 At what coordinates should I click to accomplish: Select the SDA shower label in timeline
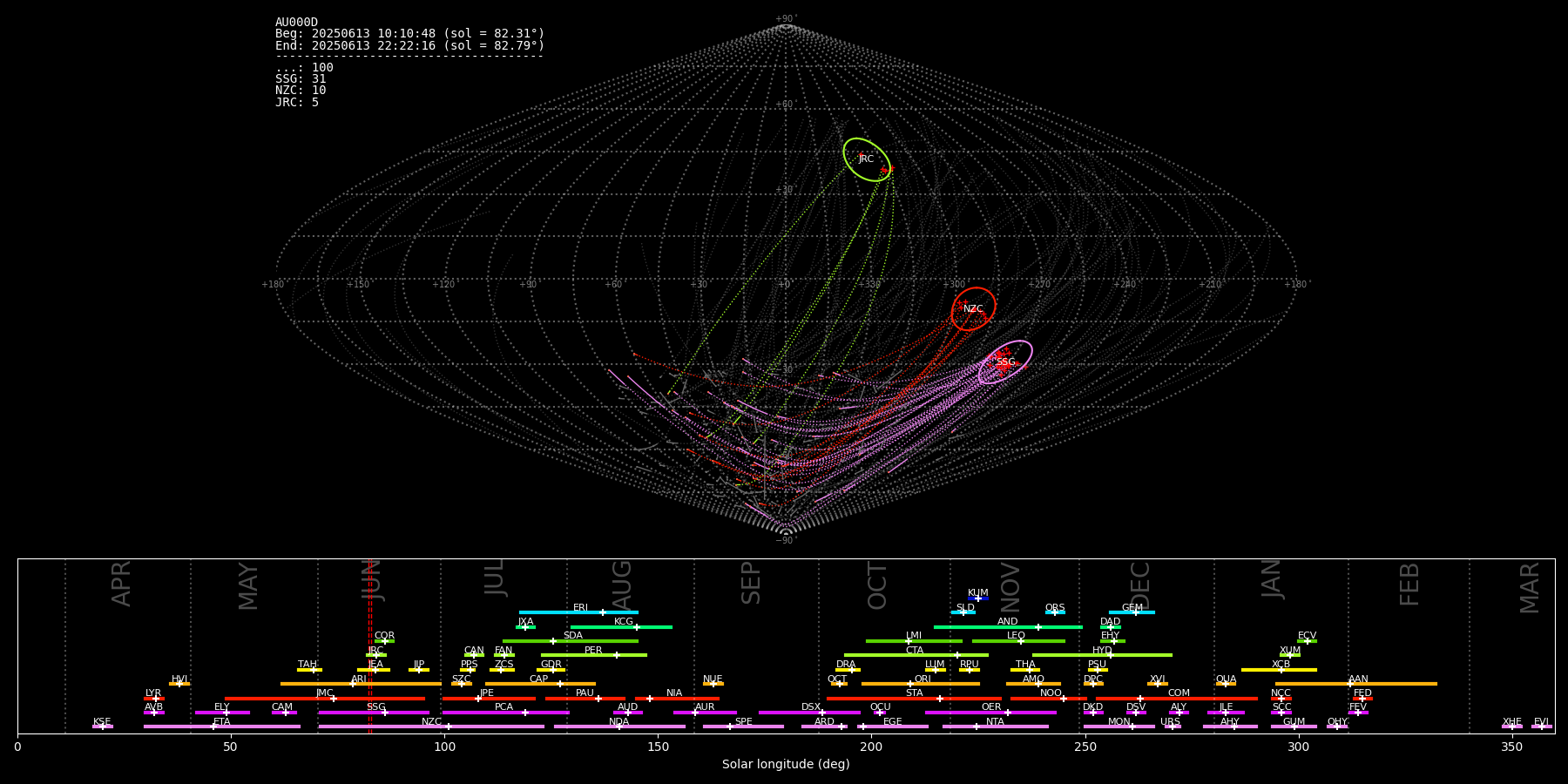[x=573, y=636]
